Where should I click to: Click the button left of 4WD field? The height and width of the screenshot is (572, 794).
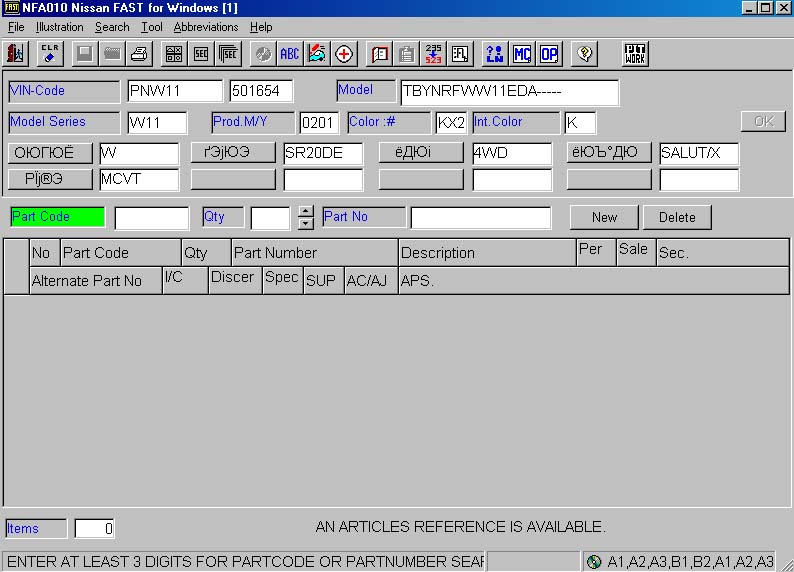421,153
